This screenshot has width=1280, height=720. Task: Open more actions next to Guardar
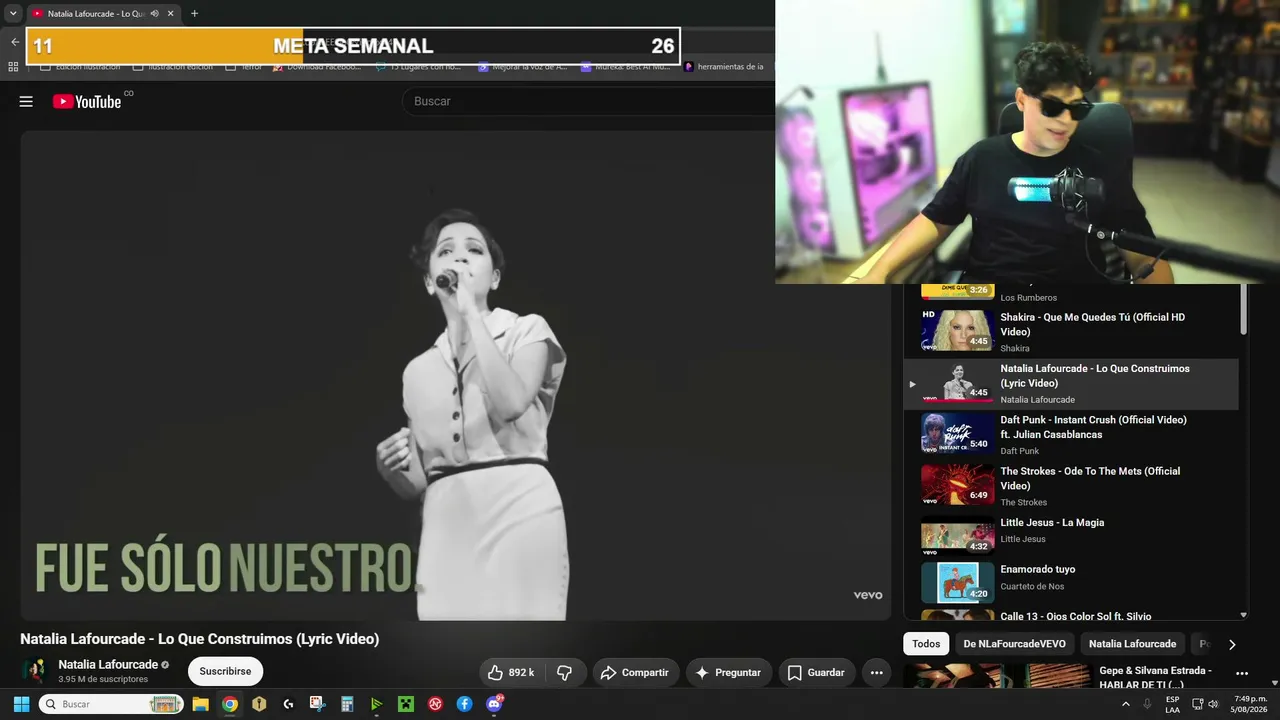(876, 673)
